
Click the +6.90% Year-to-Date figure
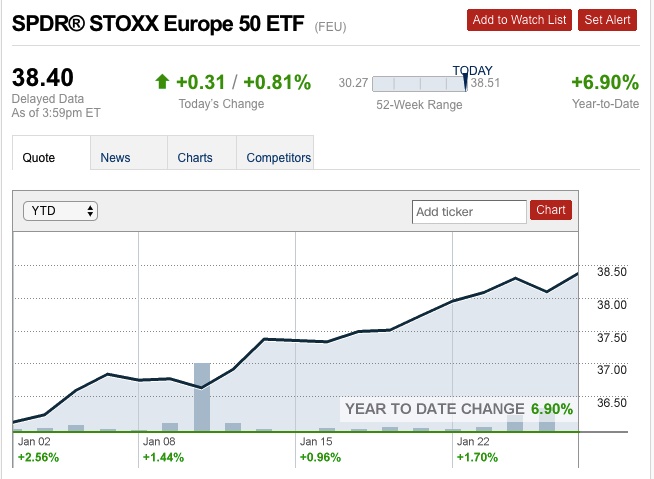tap(604, 82)
